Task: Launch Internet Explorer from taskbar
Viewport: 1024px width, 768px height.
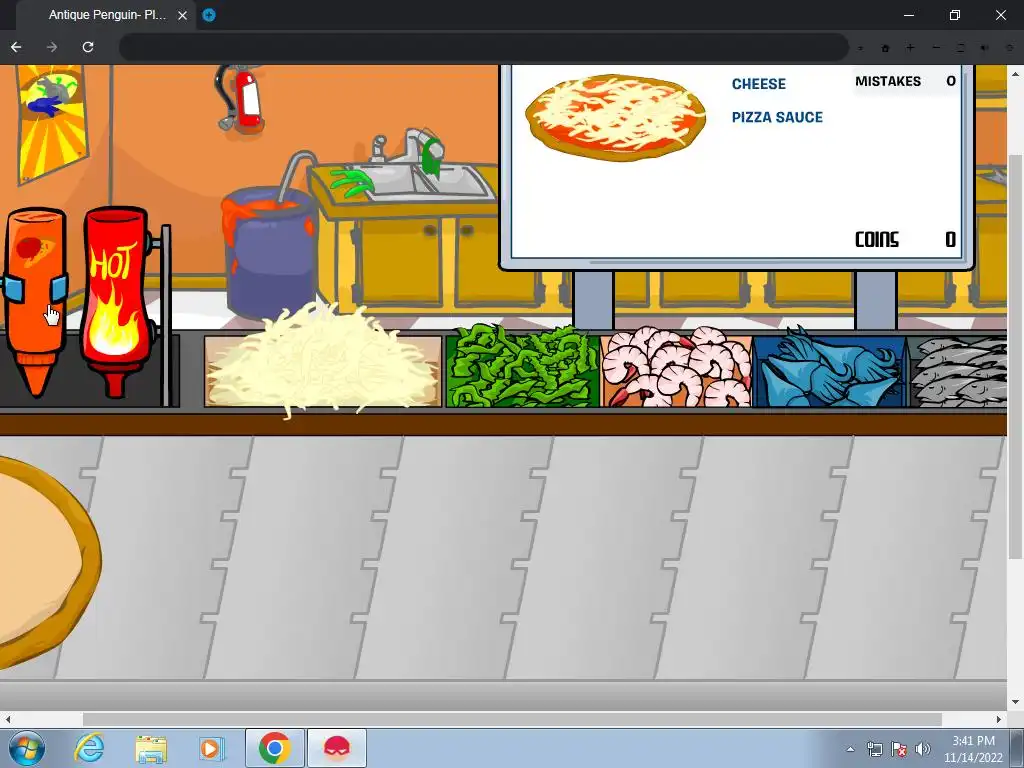Action: (89, 748)
